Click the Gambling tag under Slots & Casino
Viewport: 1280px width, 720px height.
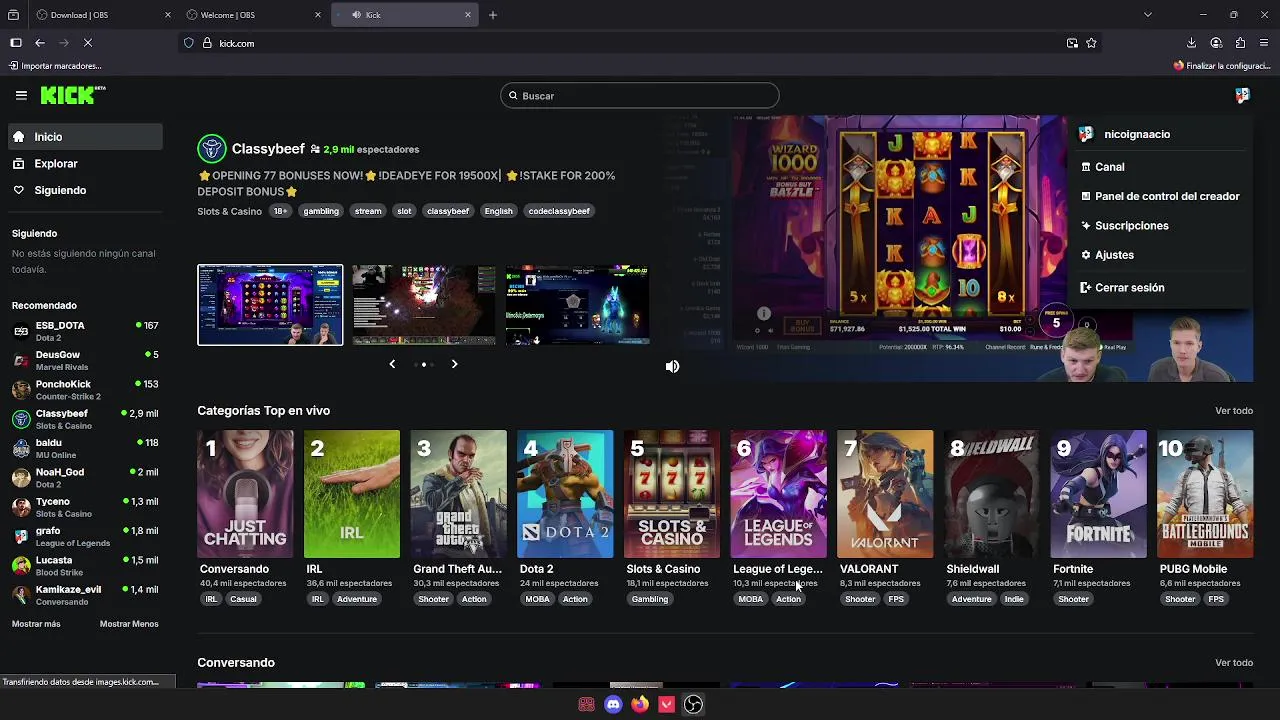[x=649, y=599]
